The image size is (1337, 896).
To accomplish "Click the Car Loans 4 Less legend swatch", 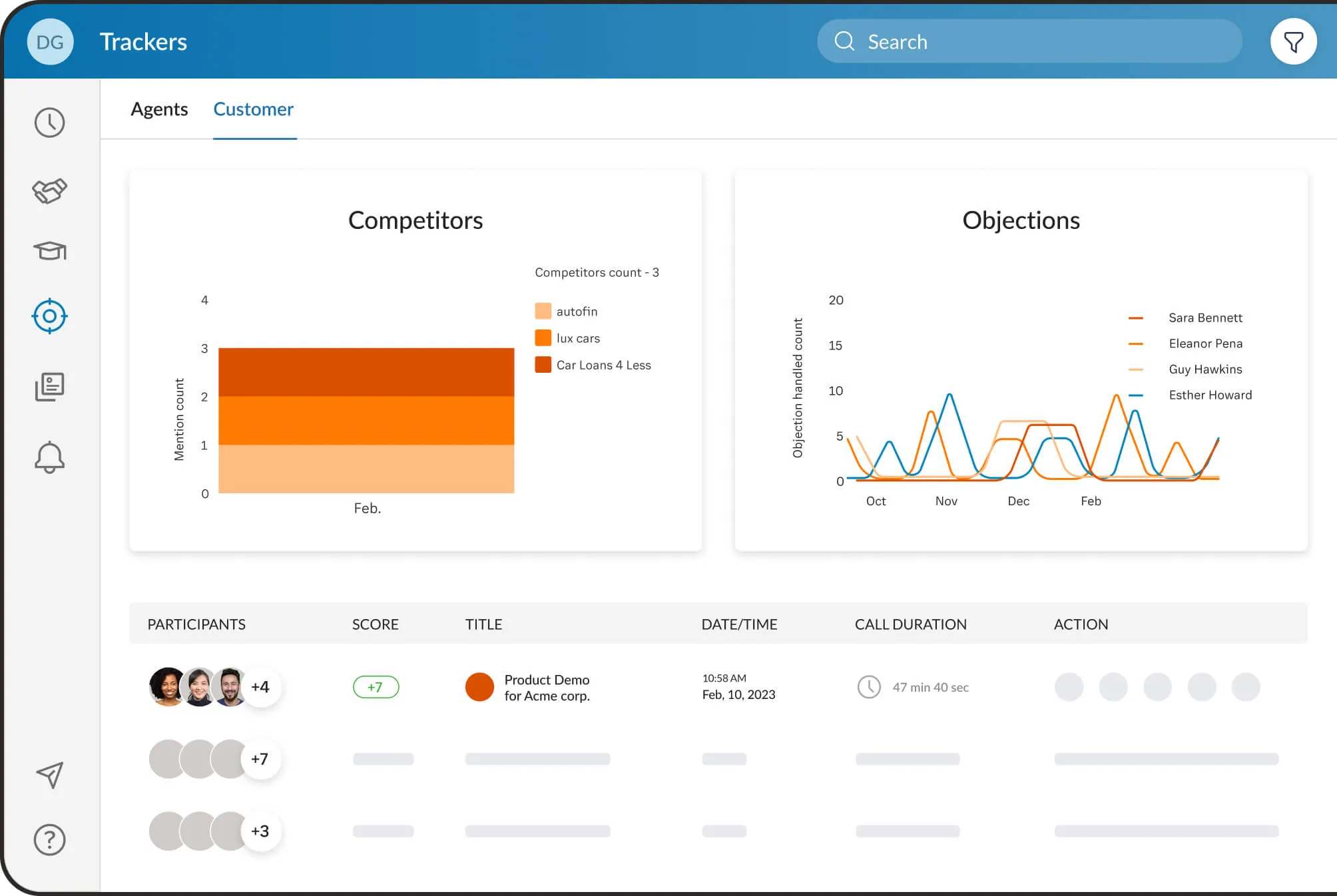I will point(543,365).
